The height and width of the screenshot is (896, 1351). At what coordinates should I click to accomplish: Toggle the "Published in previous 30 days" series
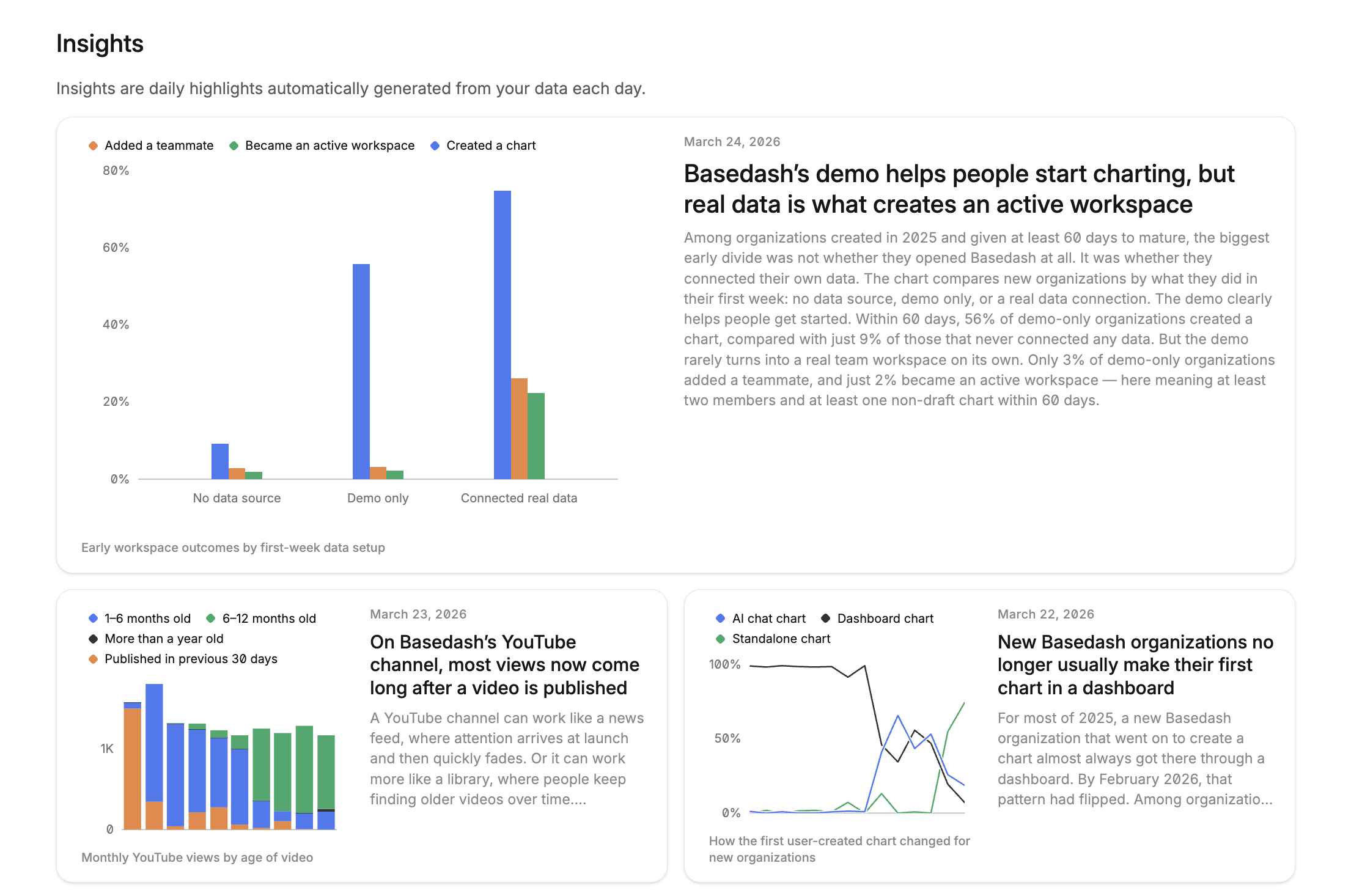[x=190, y=659]
